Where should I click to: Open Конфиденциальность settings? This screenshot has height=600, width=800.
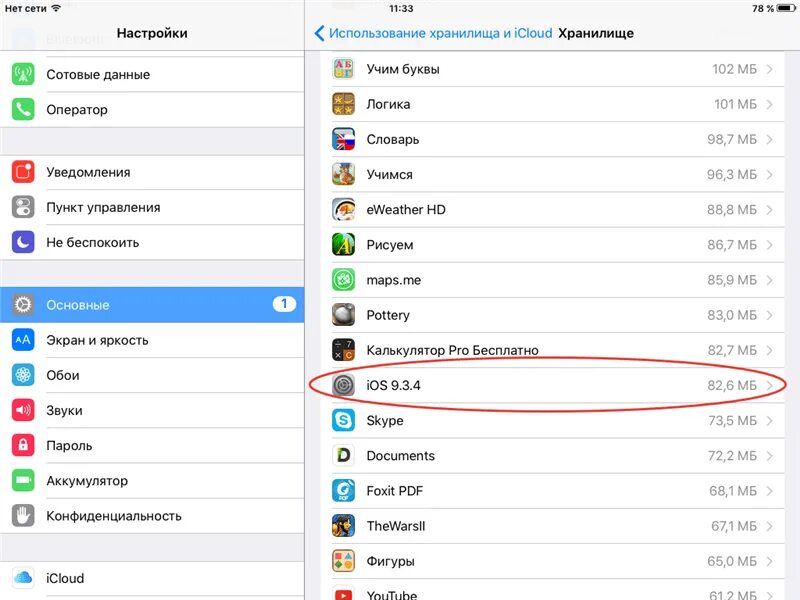[x=152, y=516]
